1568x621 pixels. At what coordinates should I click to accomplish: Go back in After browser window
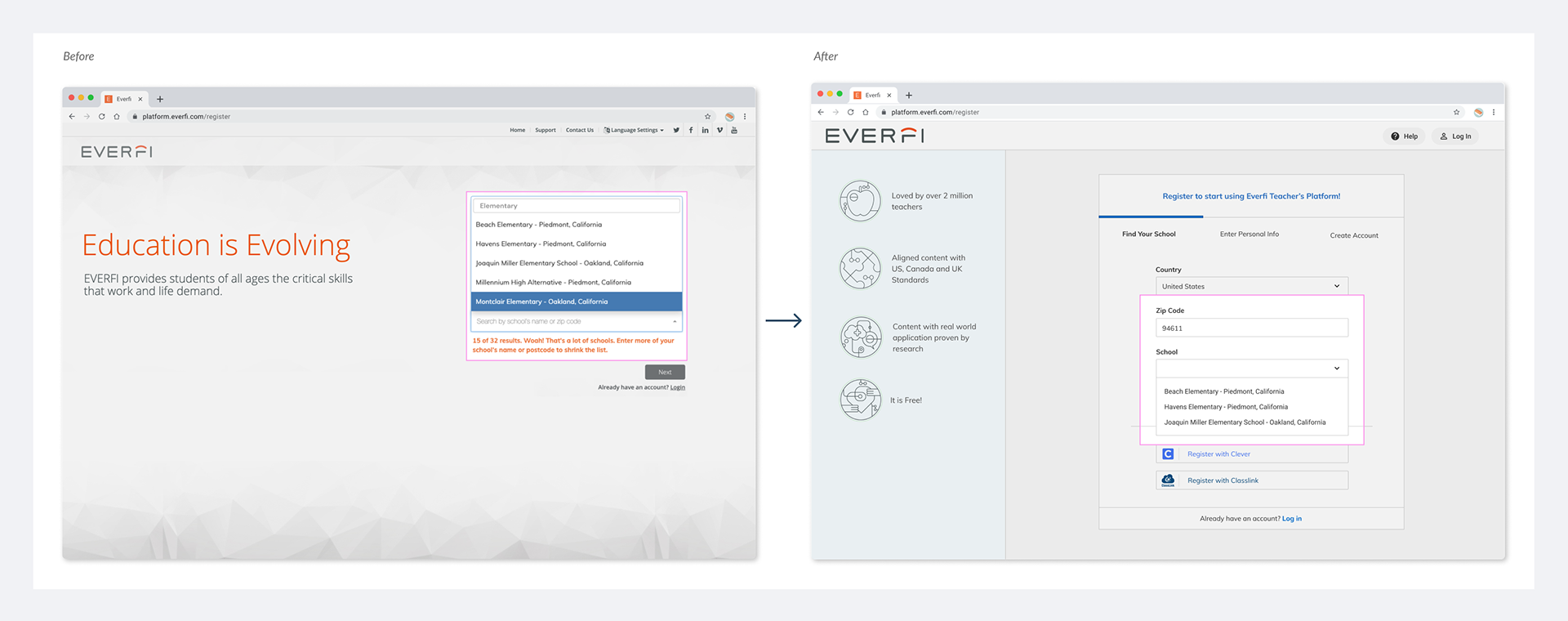pos(821,112)
